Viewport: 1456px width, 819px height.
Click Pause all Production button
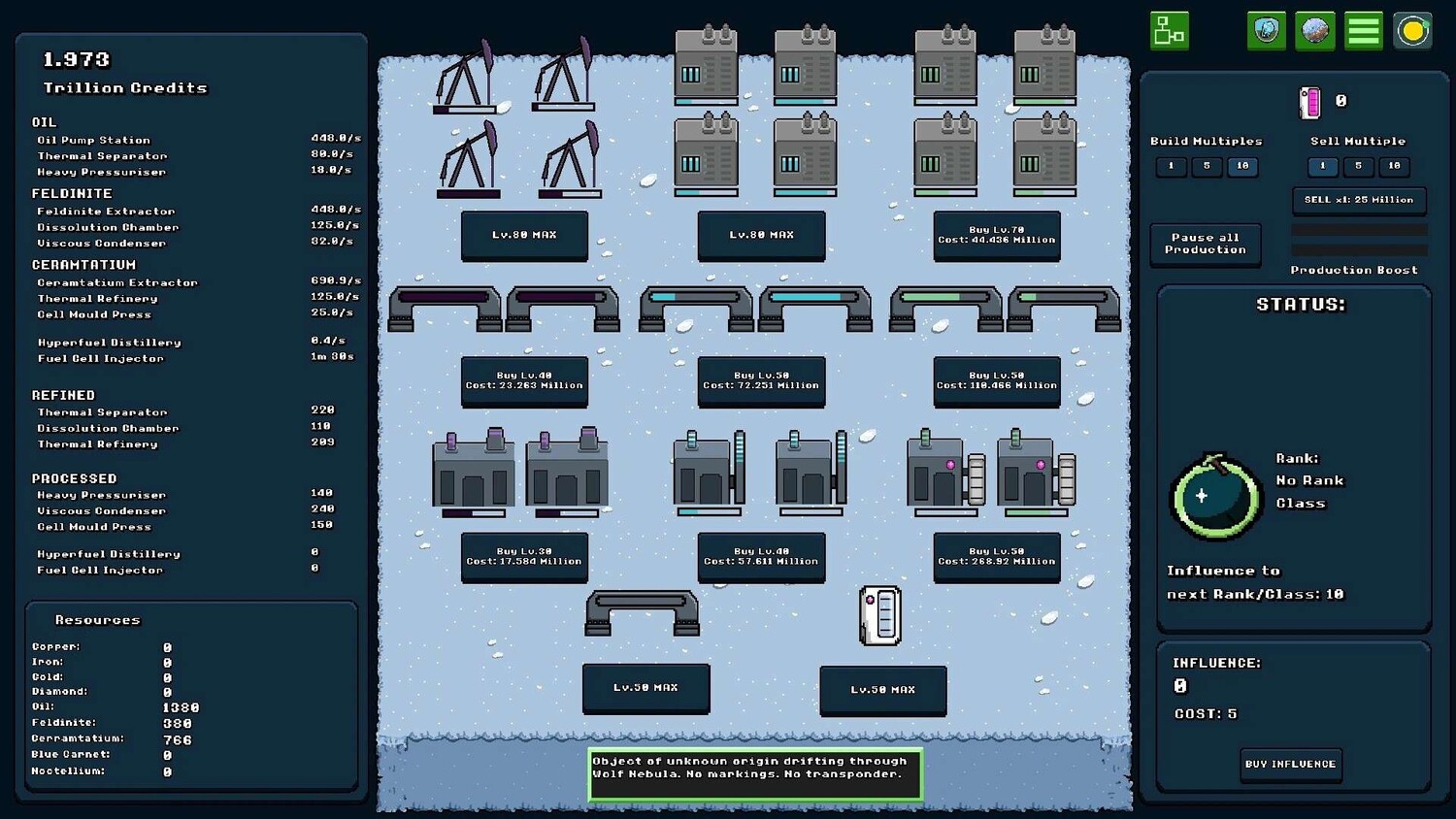click(x=1206, y=244)
